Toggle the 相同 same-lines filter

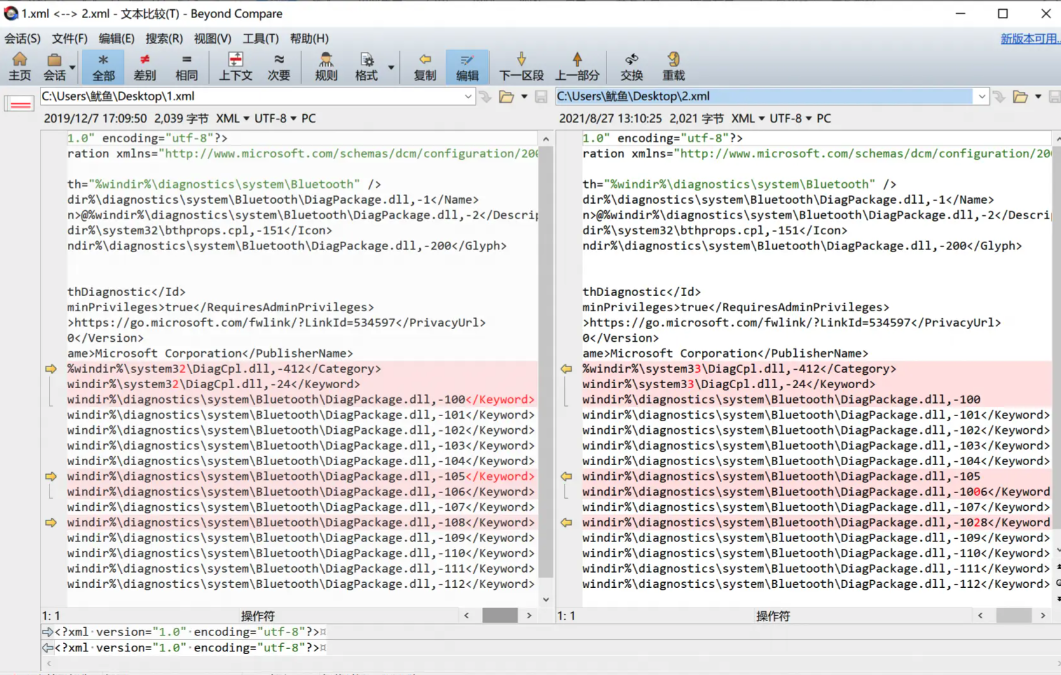click(x=187, y=66)
